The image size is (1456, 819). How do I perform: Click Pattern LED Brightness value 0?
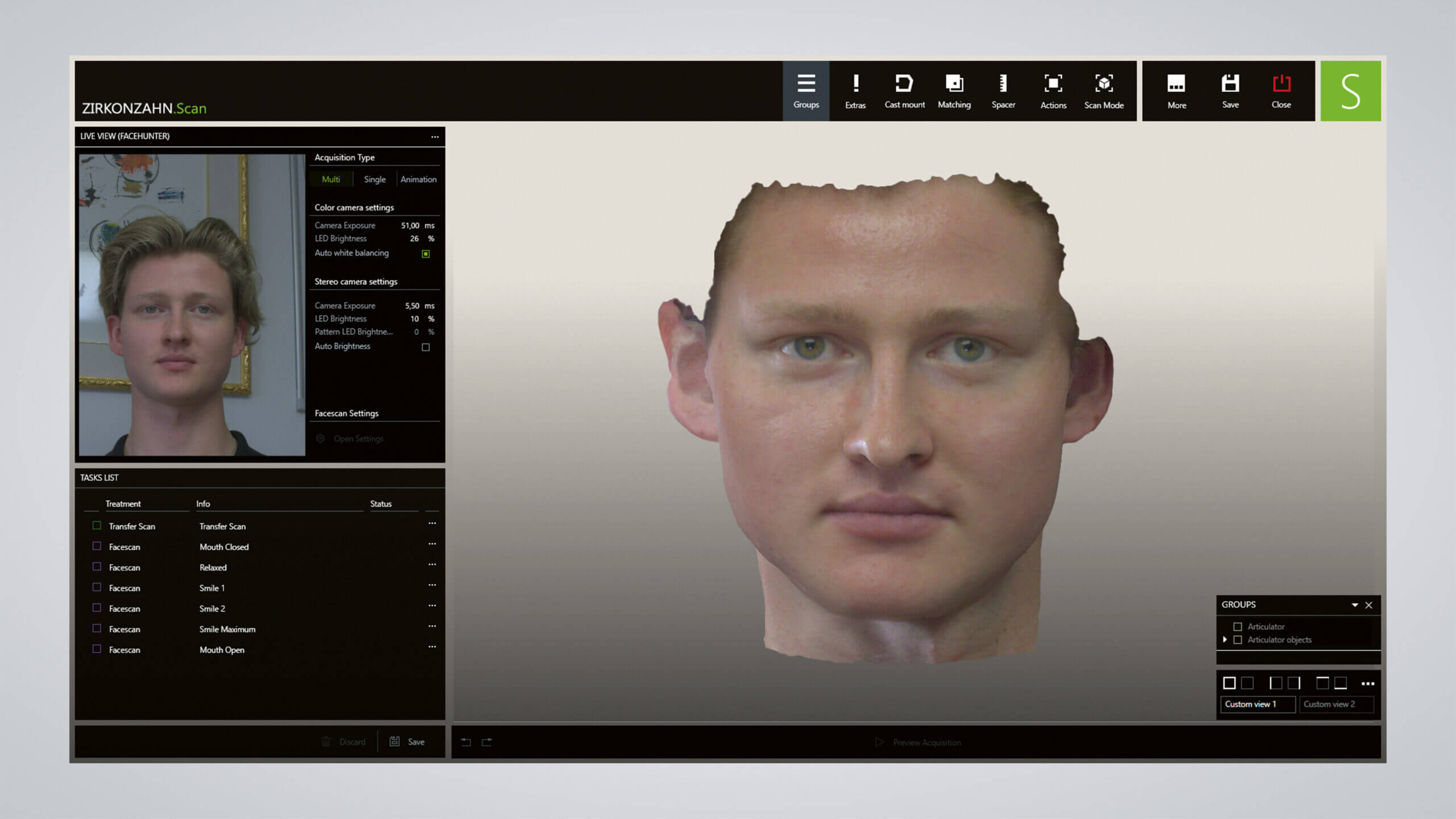(416, 332)
